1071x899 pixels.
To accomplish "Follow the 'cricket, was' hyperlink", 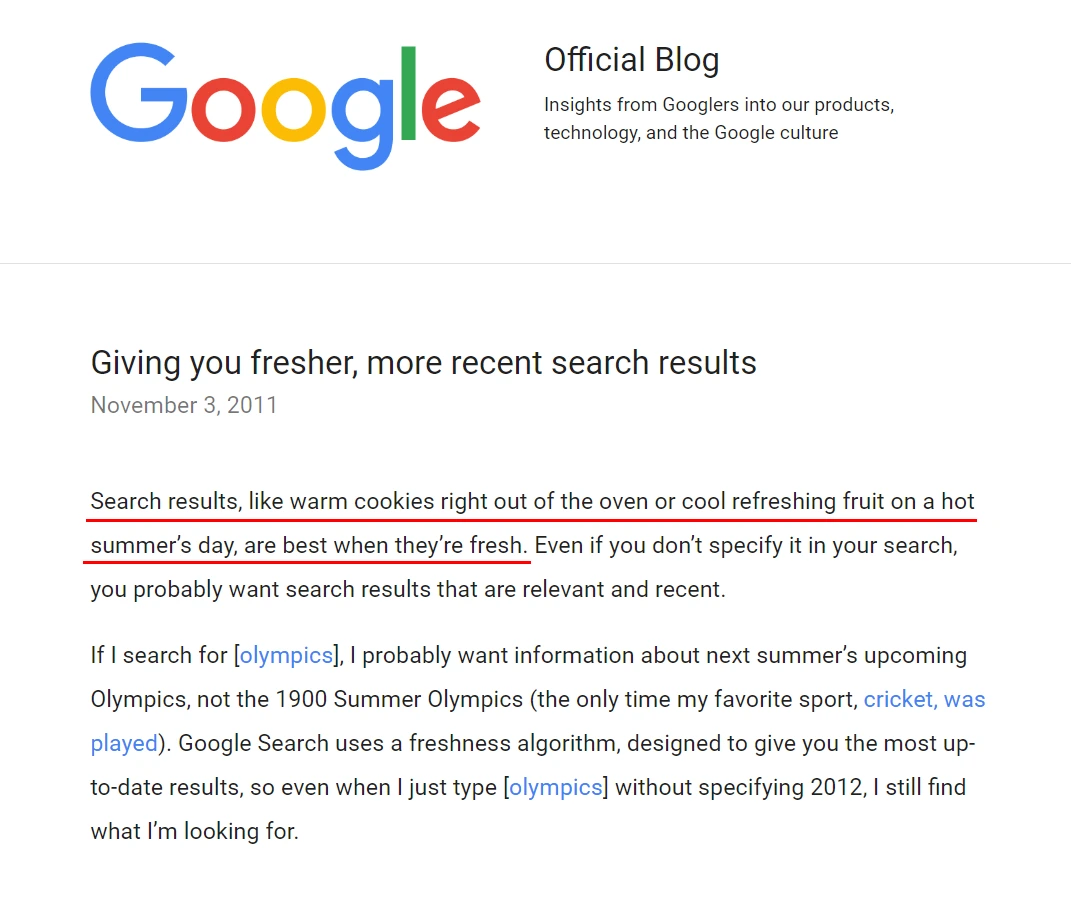I will [924, 700].
